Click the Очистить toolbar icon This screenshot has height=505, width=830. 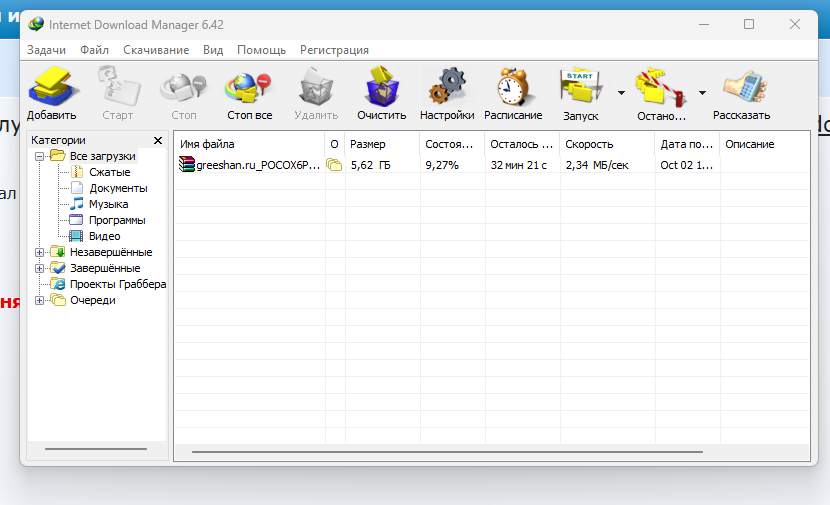[x=382, y=86]
